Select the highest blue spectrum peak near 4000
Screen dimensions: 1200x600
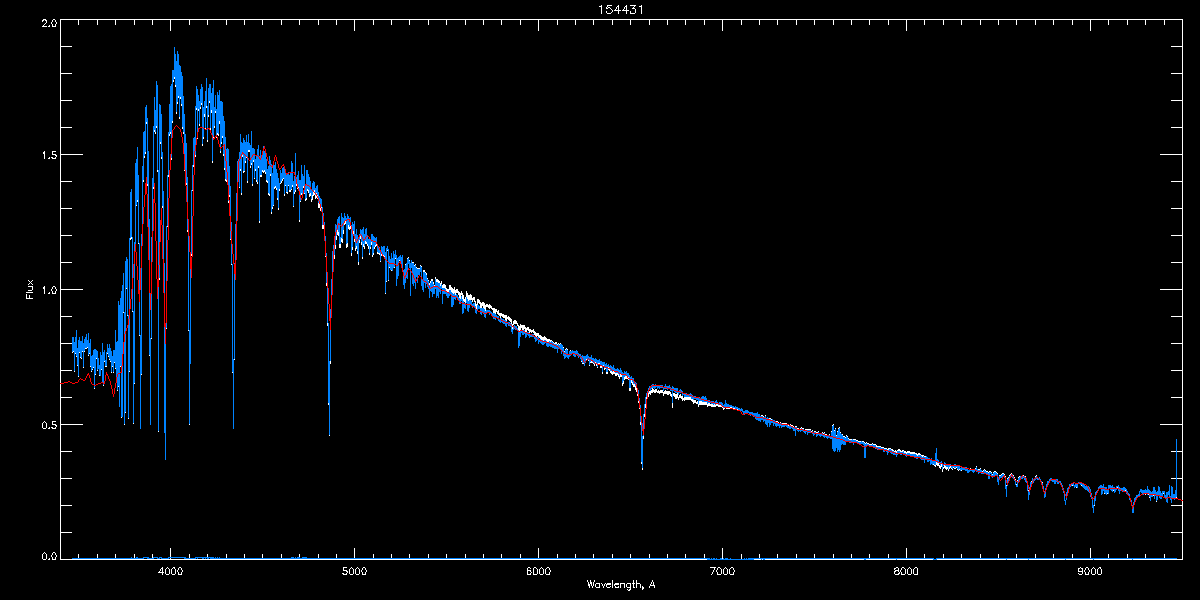point(175,50)
